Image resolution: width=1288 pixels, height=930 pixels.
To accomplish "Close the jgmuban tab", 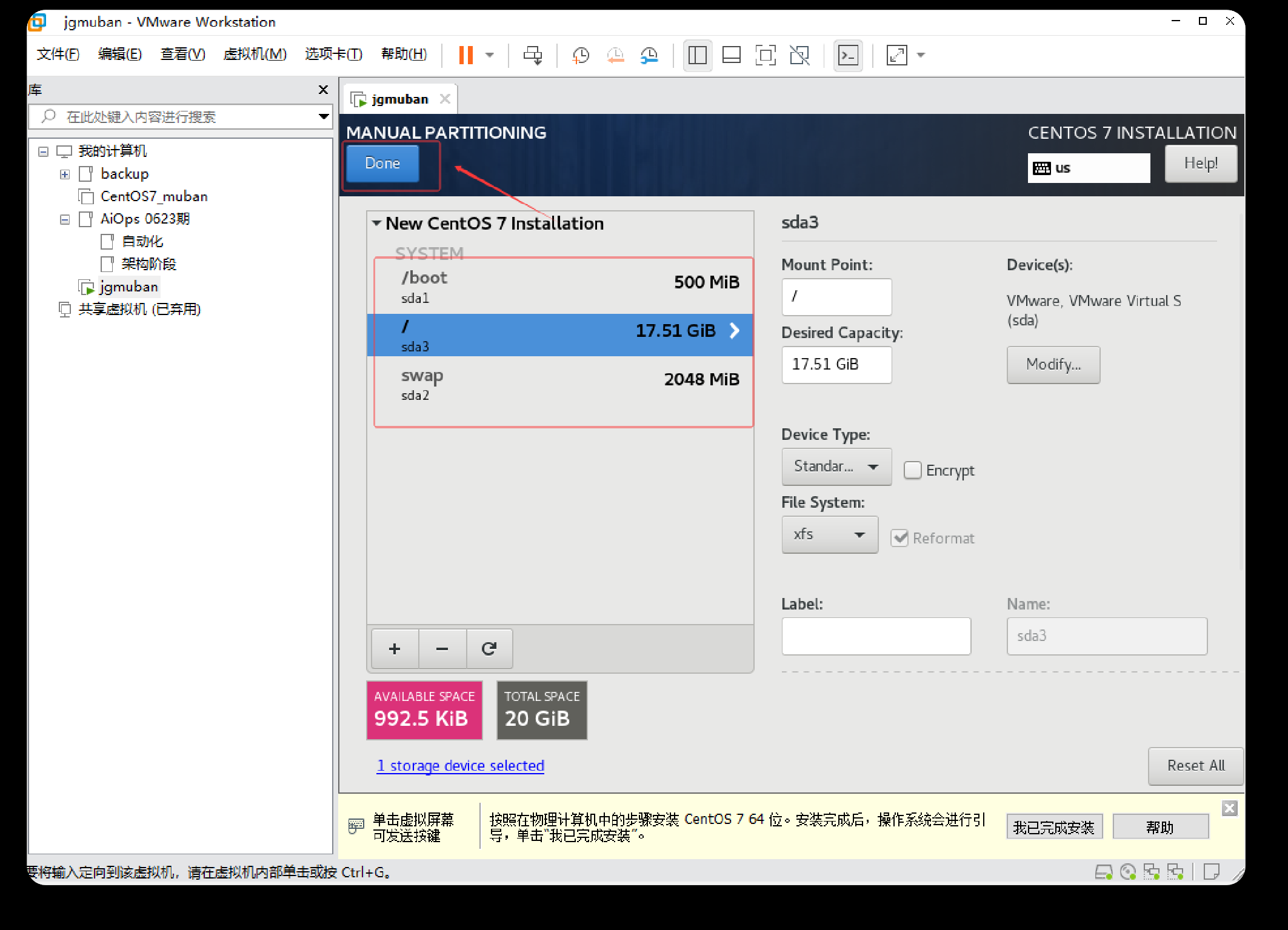I will (445, 99).
